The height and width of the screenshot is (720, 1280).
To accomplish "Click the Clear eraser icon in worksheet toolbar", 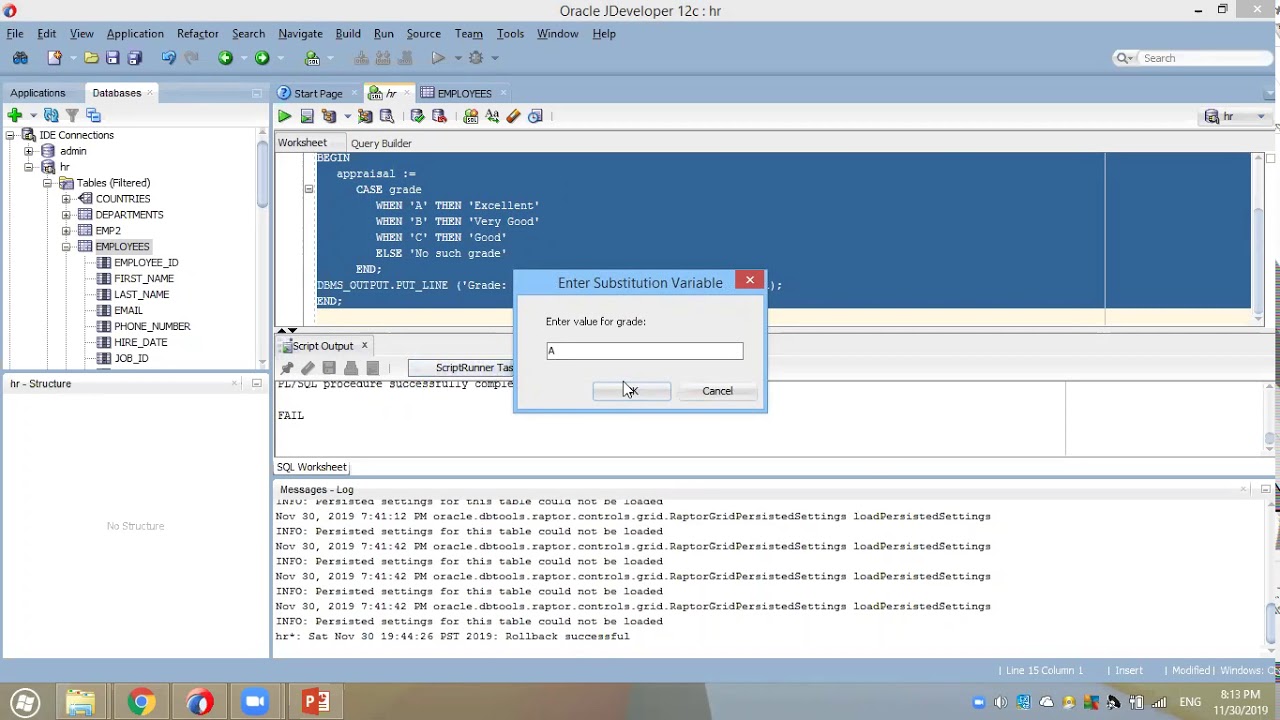I will tap(513, 117).
